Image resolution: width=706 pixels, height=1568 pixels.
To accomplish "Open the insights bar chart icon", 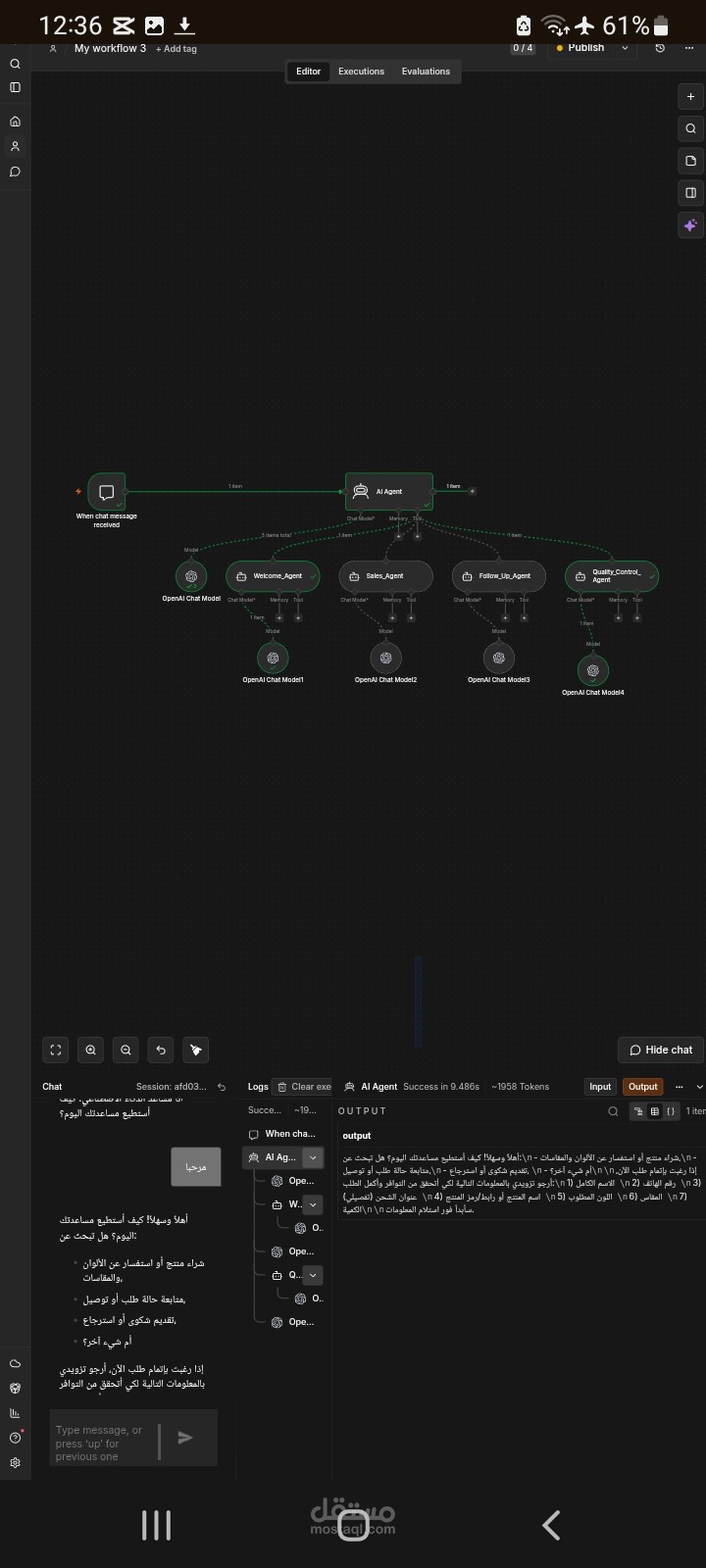I will click(15, 1413).
